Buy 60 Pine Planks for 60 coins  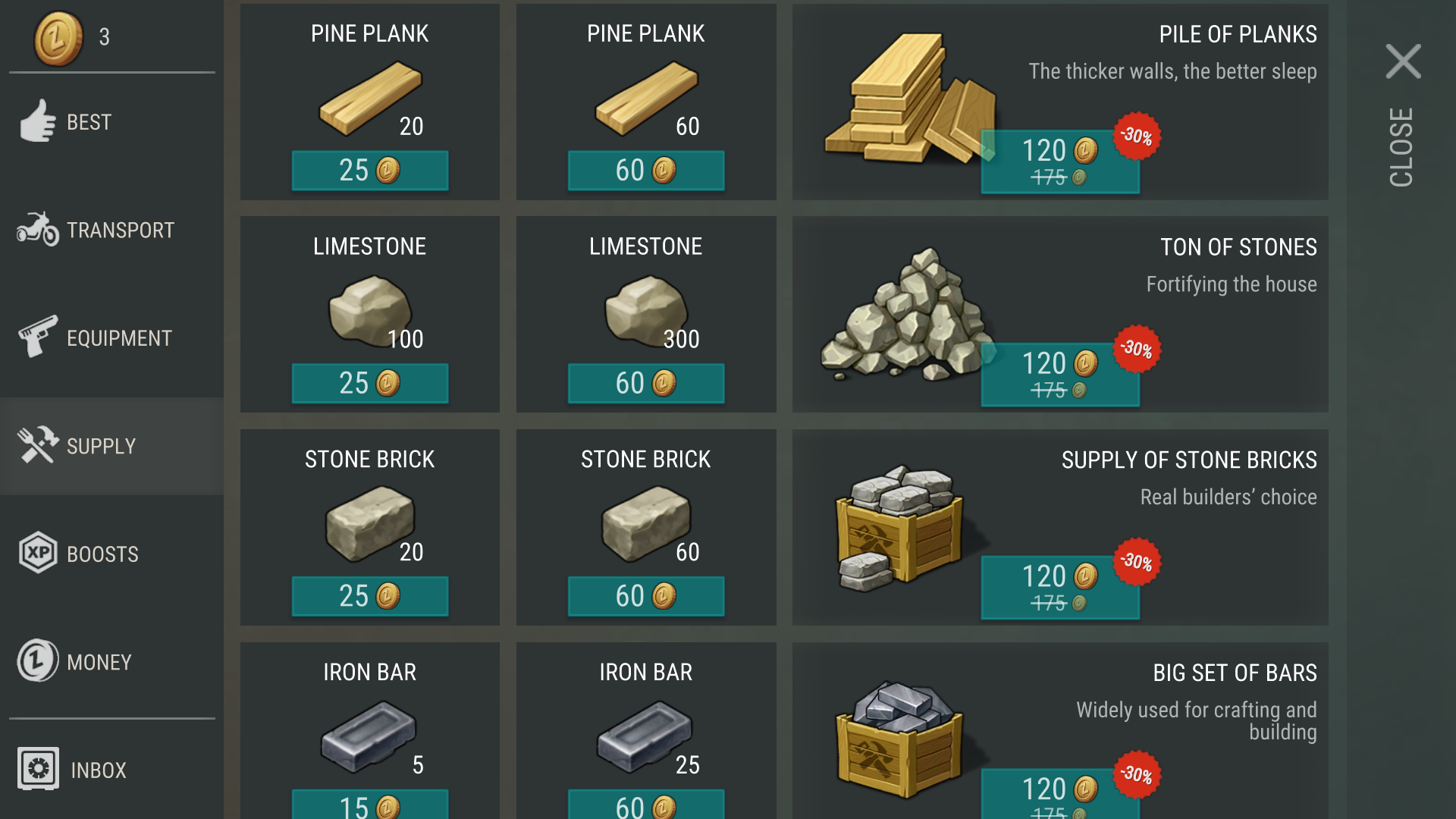pos(646,171)
